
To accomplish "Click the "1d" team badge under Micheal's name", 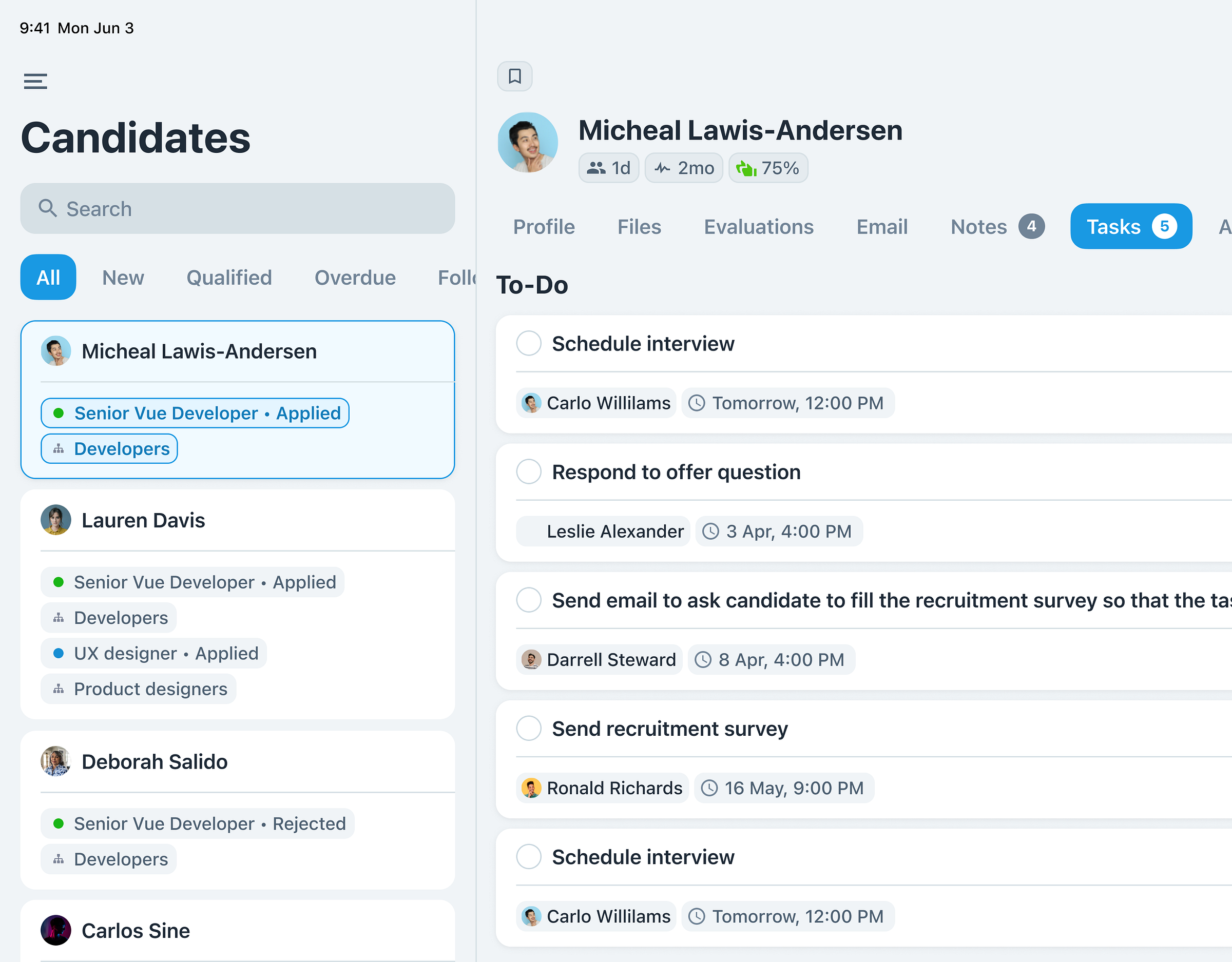I will pyautogui.click(x=608, y=167).
